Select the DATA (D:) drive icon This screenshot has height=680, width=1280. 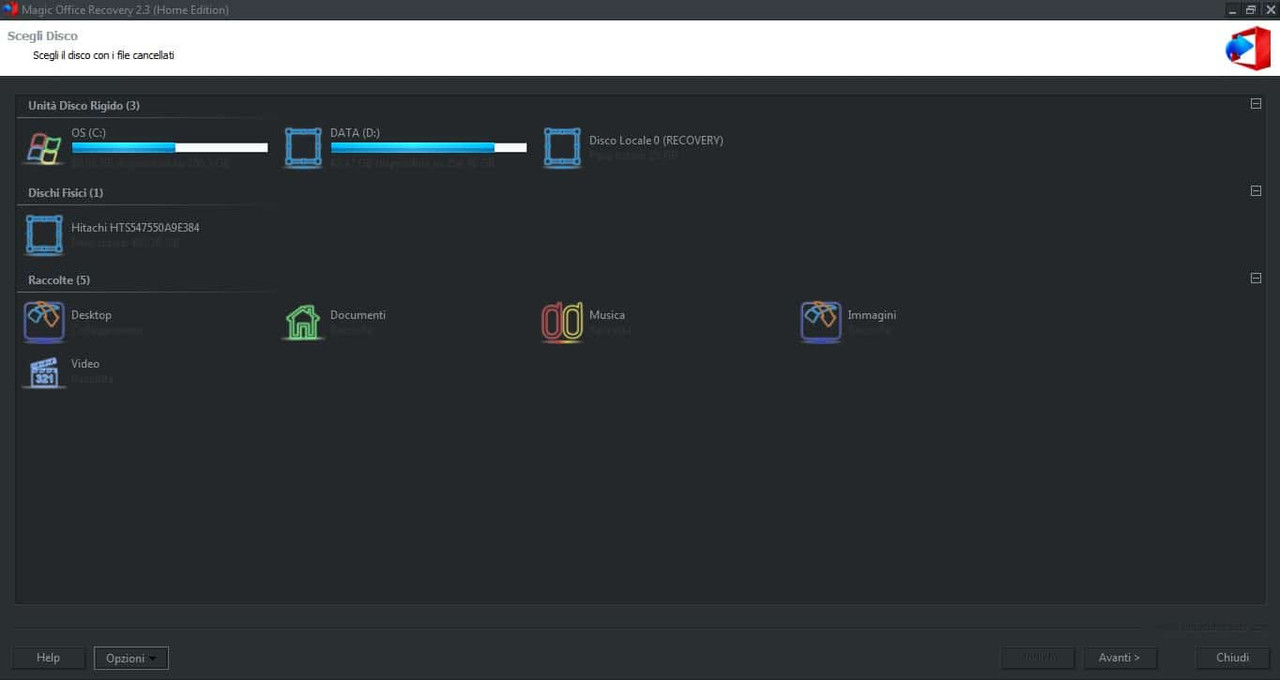[303, 148]
